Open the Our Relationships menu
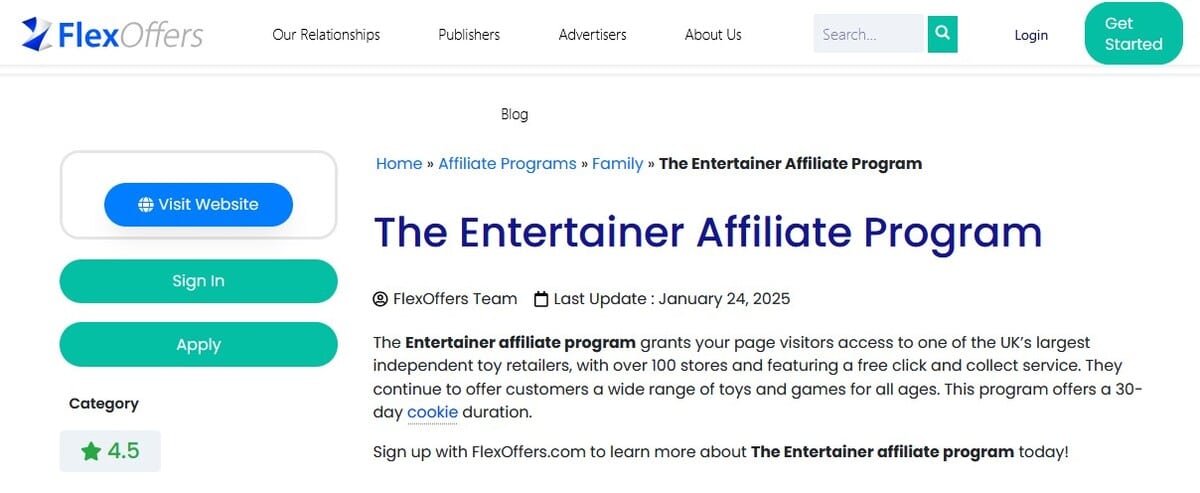This screenshot has width=1200, height=493. click(326, 35)
